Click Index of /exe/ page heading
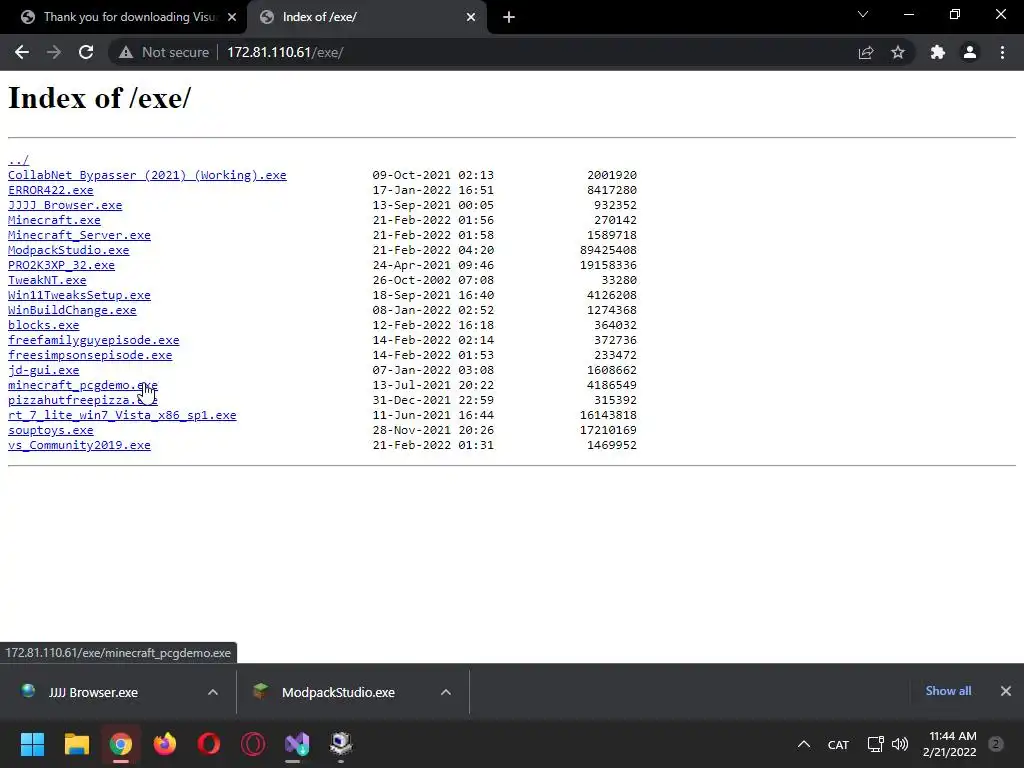The height and width of the screenshot is (768, 1024). point(99,99)
